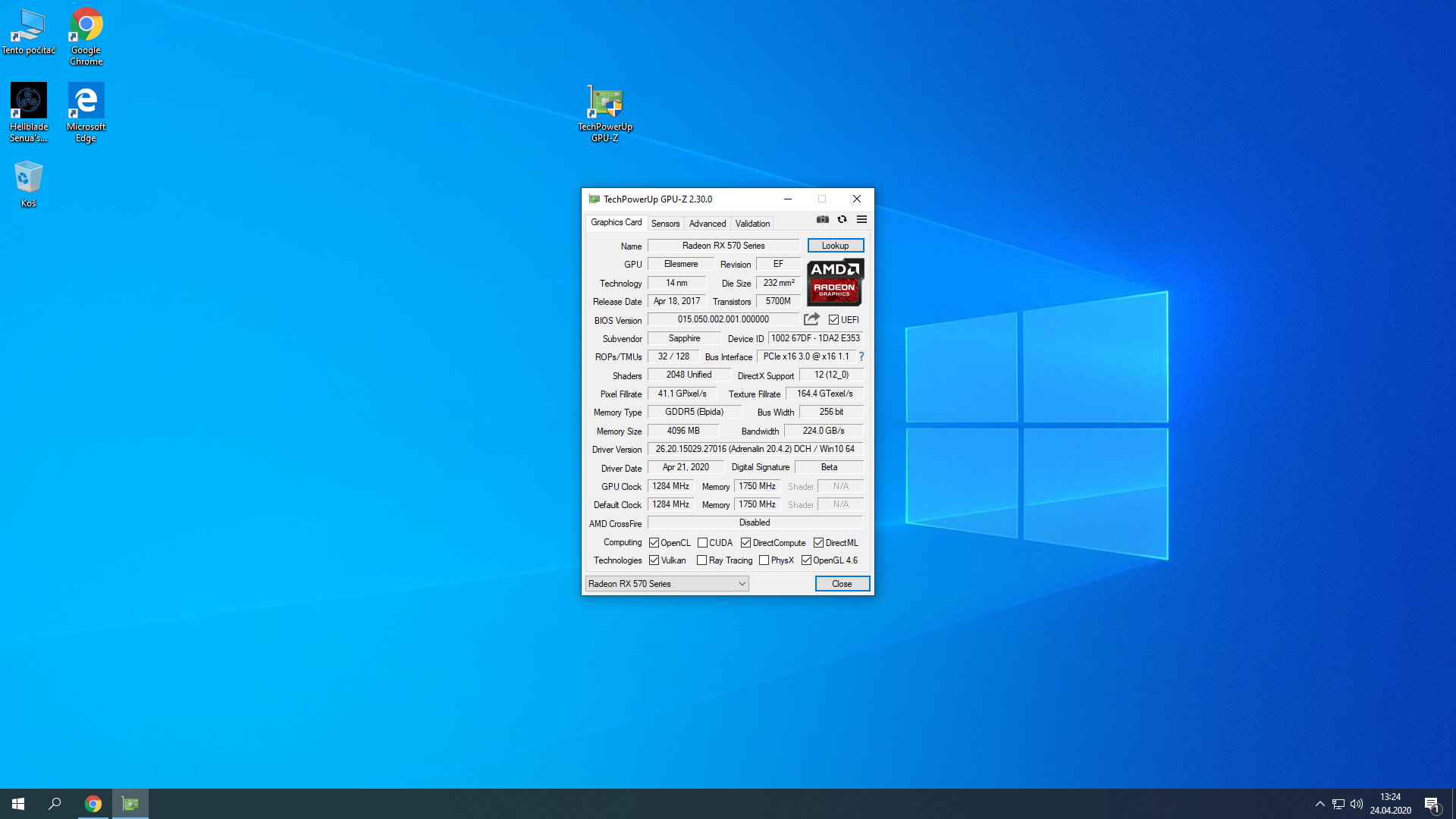Open the Radeon RX 570 Series GPU dropdown

(667, 584)
